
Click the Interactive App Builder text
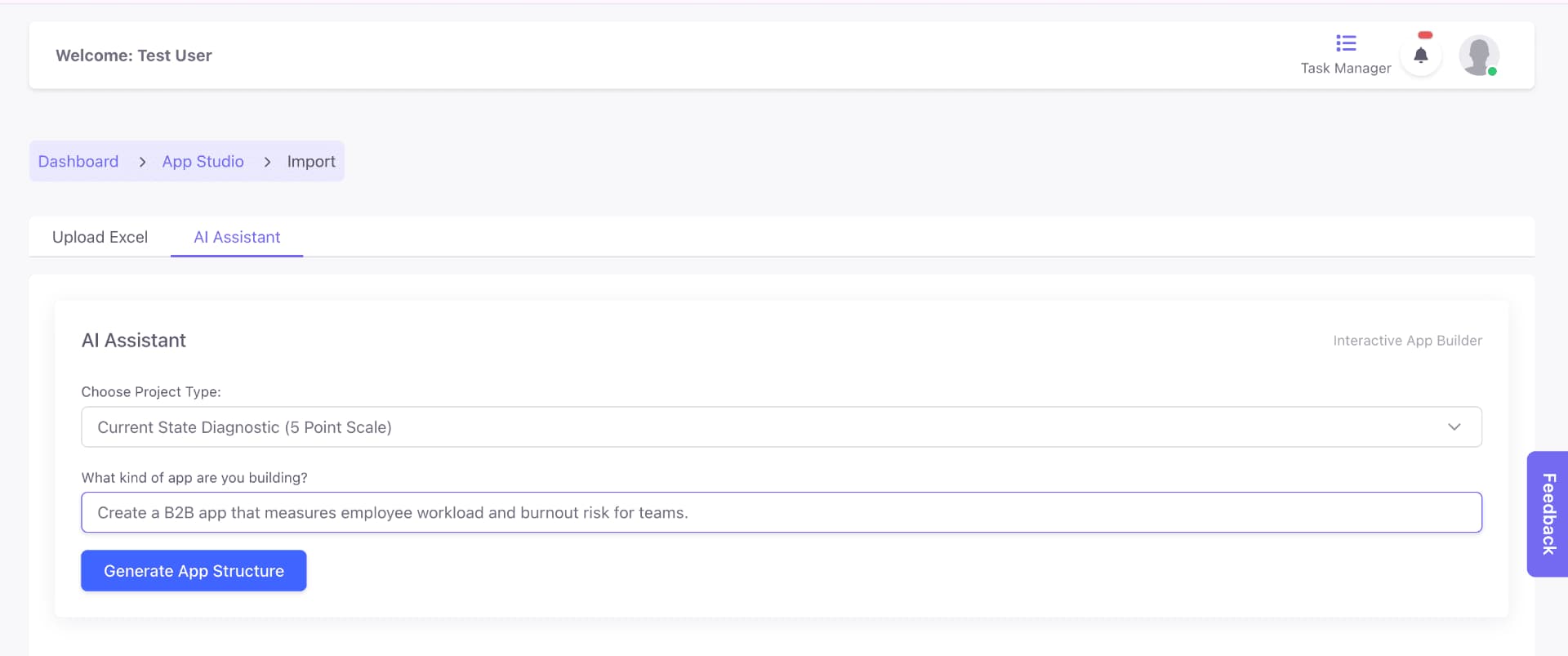click(1407, 341)
